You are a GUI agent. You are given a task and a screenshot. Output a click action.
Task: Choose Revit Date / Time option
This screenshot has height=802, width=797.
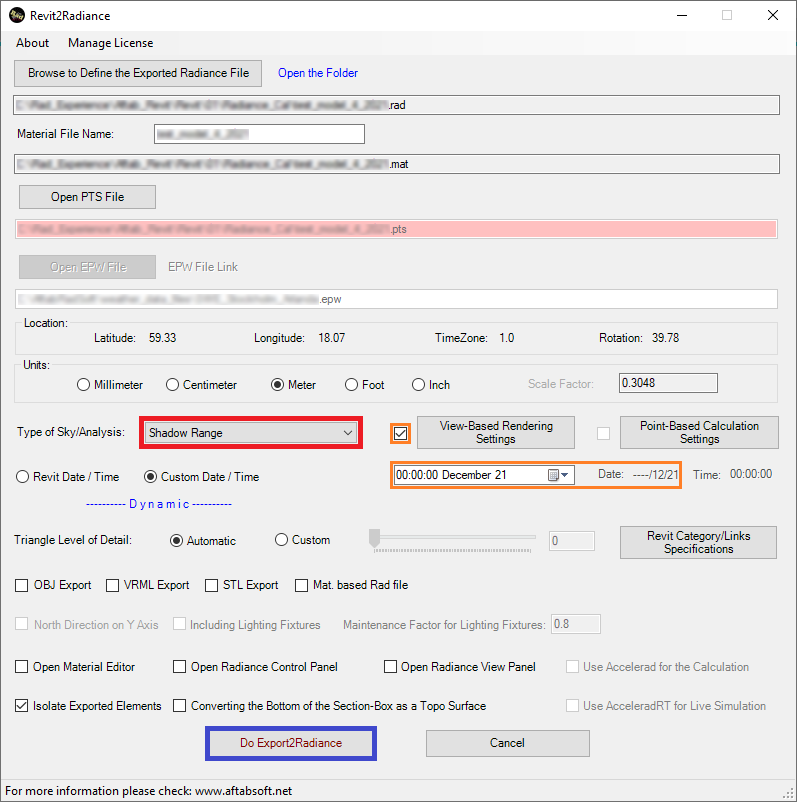pos(68,477)
